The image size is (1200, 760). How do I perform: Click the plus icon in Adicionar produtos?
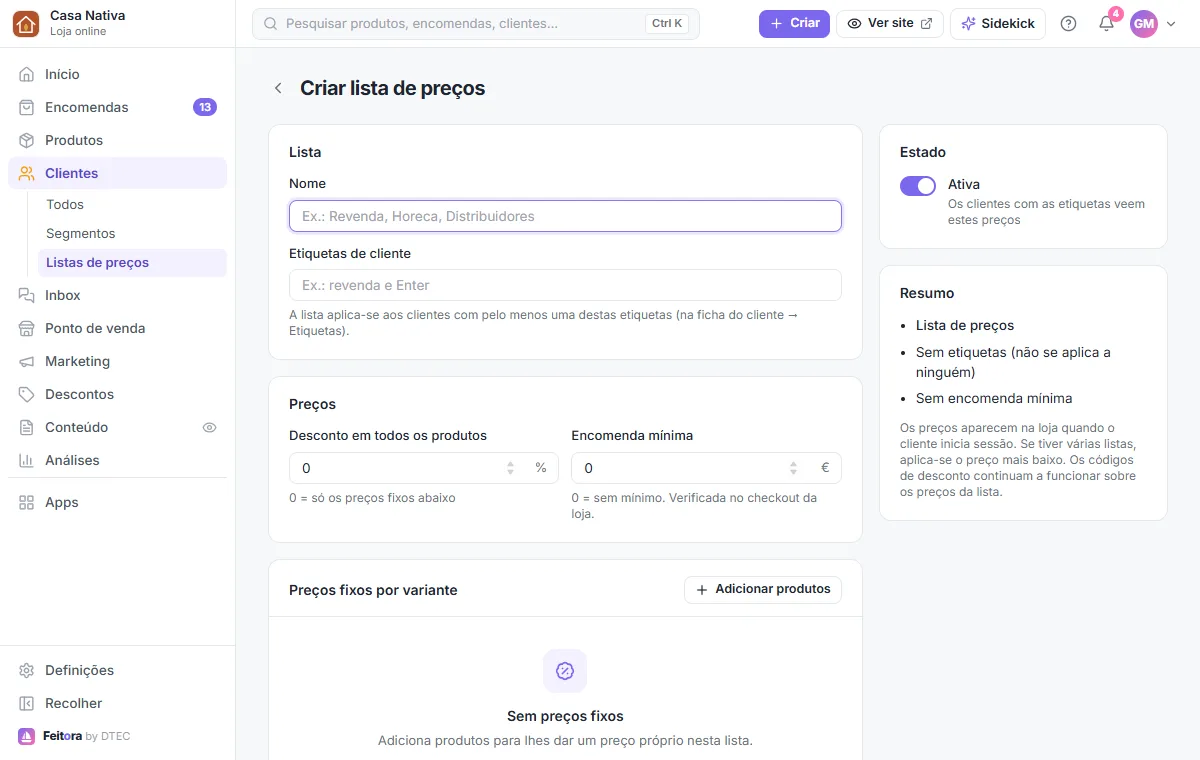pyautogui.click(x=701, y=590)
